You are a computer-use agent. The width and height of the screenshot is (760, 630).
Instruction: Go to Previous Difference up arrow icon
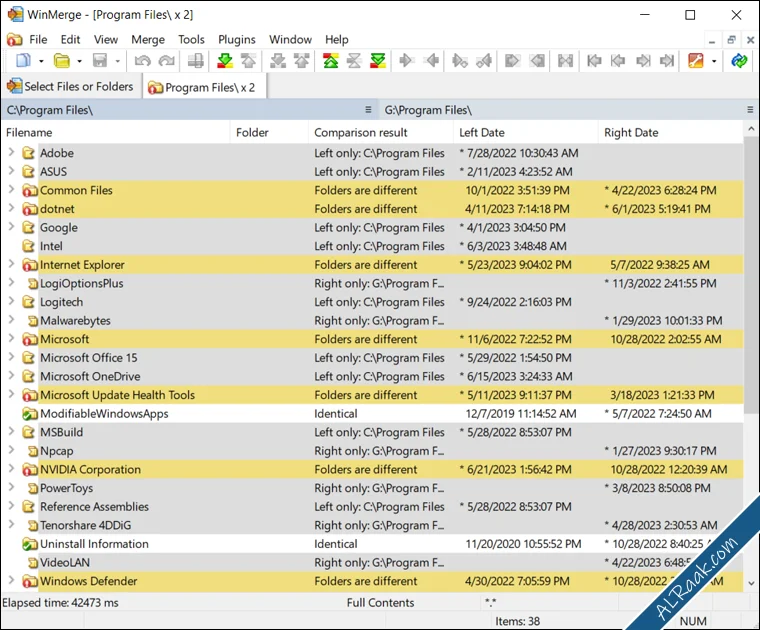click(248, 61)
